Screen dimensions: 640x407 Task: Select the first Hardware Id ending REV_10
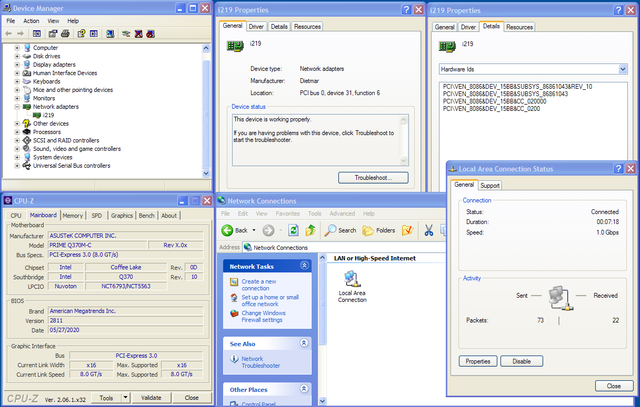[517, 87]
